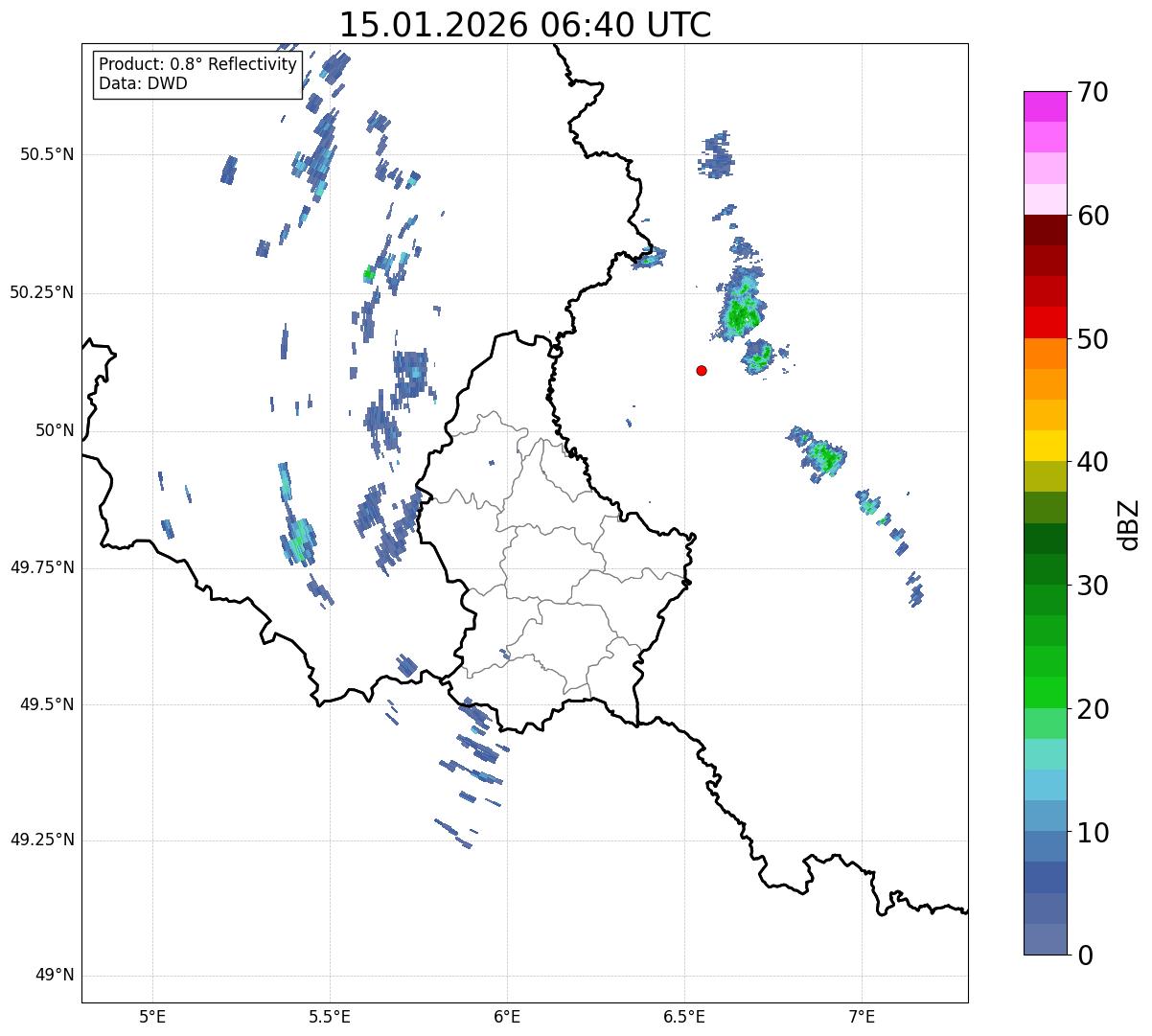The height and width of the screenshot is (1036, 1152).
Task: Click the bright green colorbar segment at 20
Action: (1046, 692)
